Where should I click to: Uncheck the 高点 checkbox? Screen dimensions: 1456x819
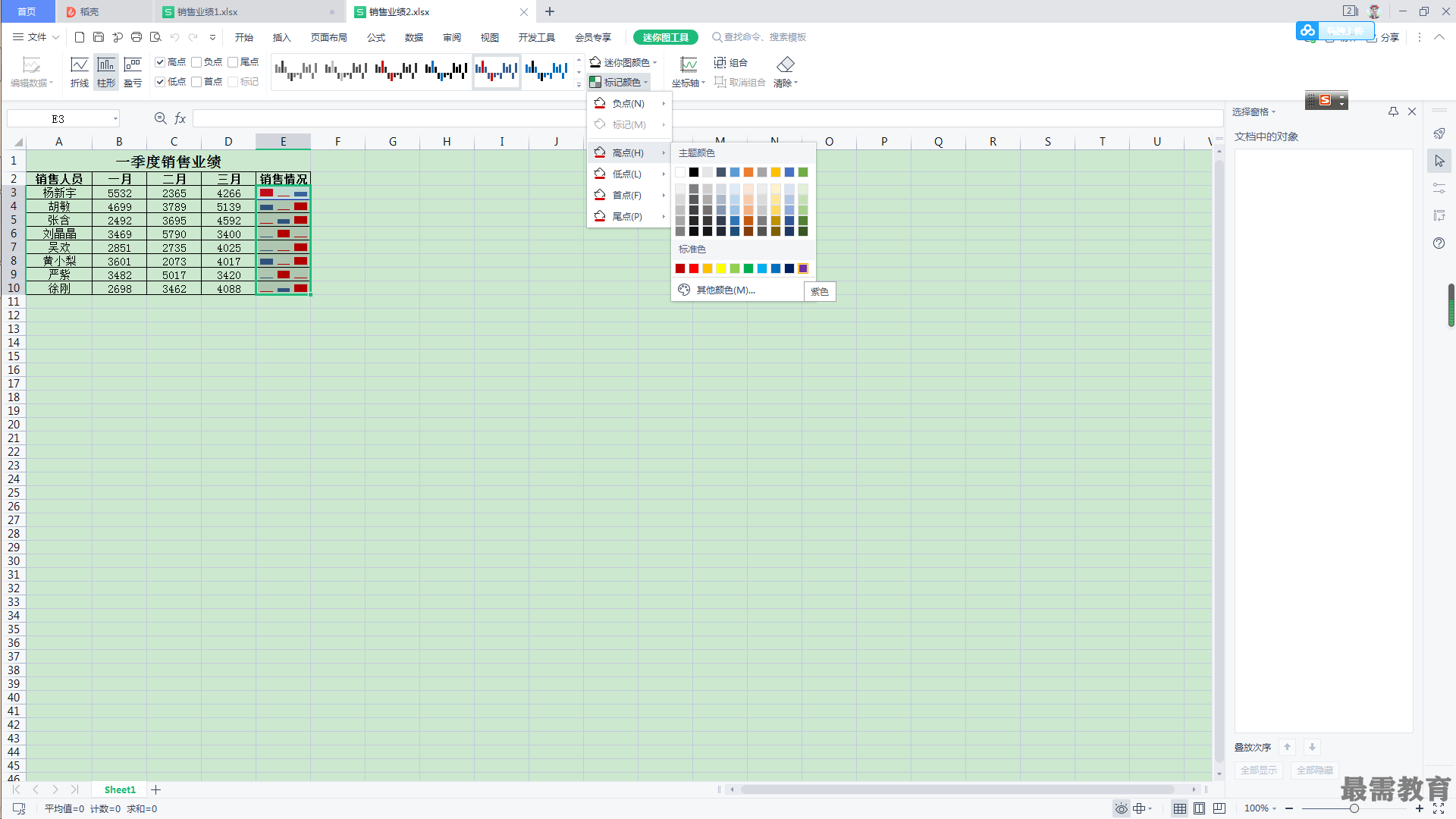click(160, 62)
